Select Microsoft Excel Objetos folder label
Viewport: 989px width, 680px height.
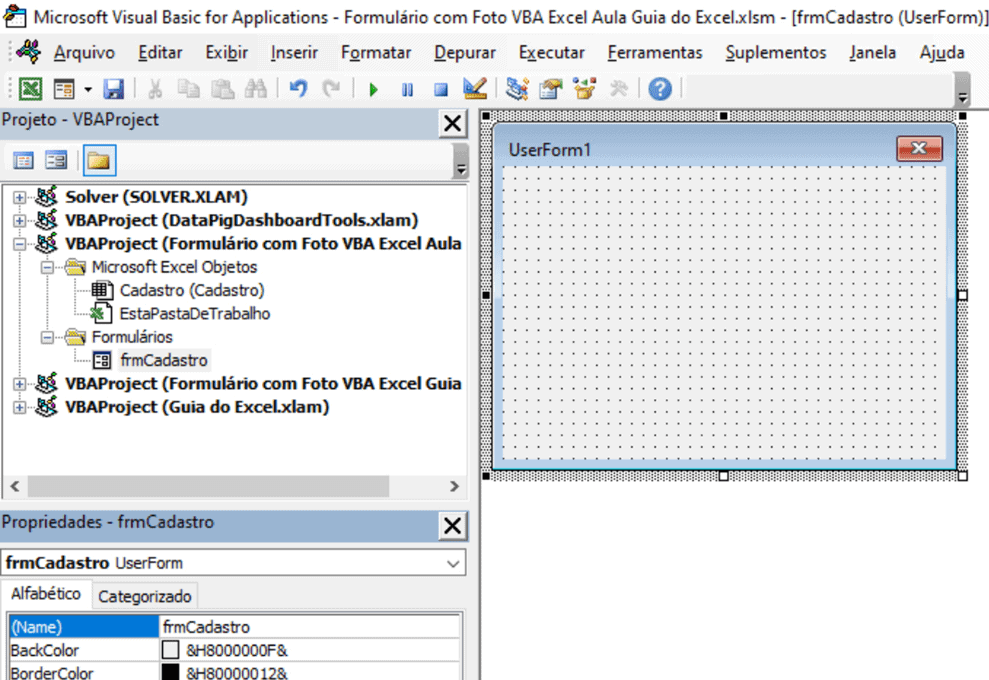(x=175, y=267)
